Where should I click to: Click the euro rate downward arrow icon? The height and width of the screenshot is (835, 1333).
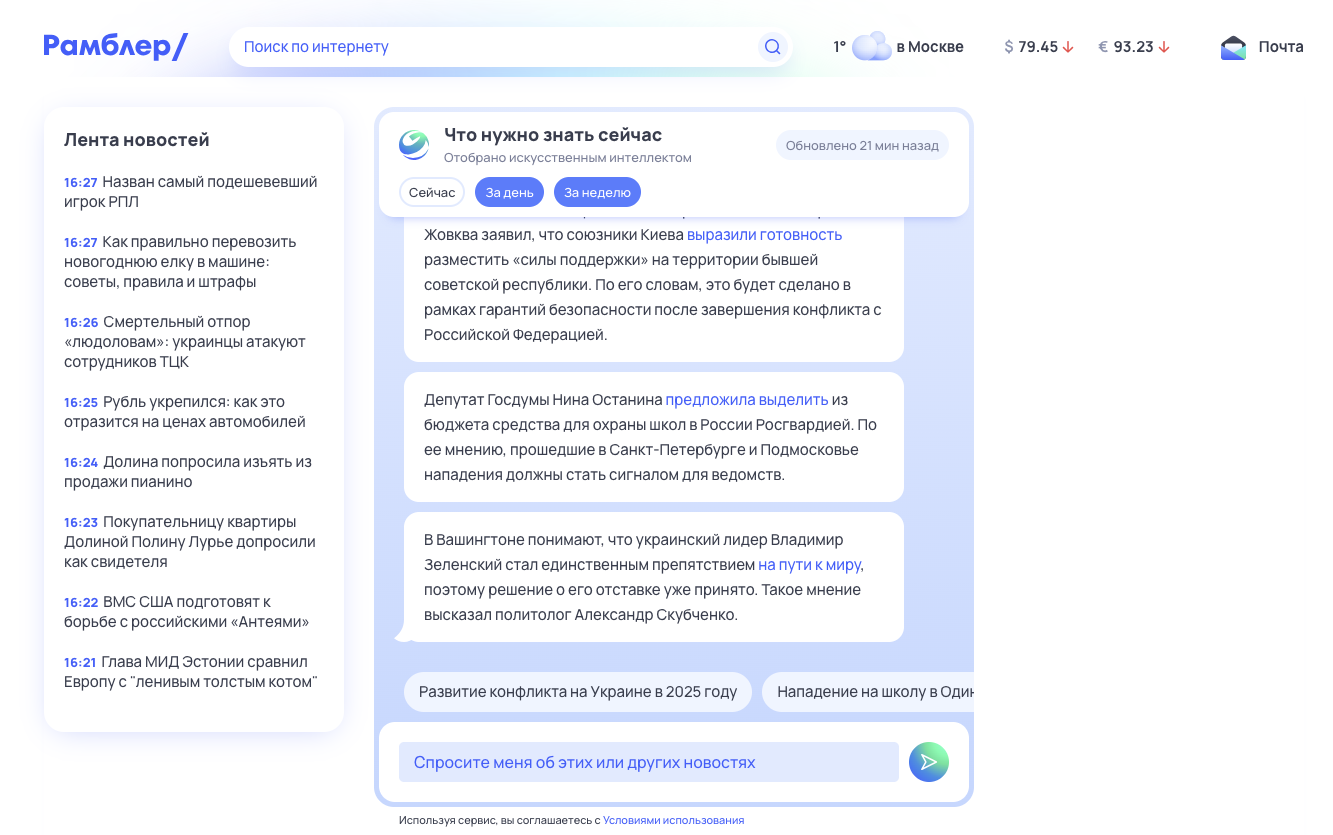point(1166,45)
